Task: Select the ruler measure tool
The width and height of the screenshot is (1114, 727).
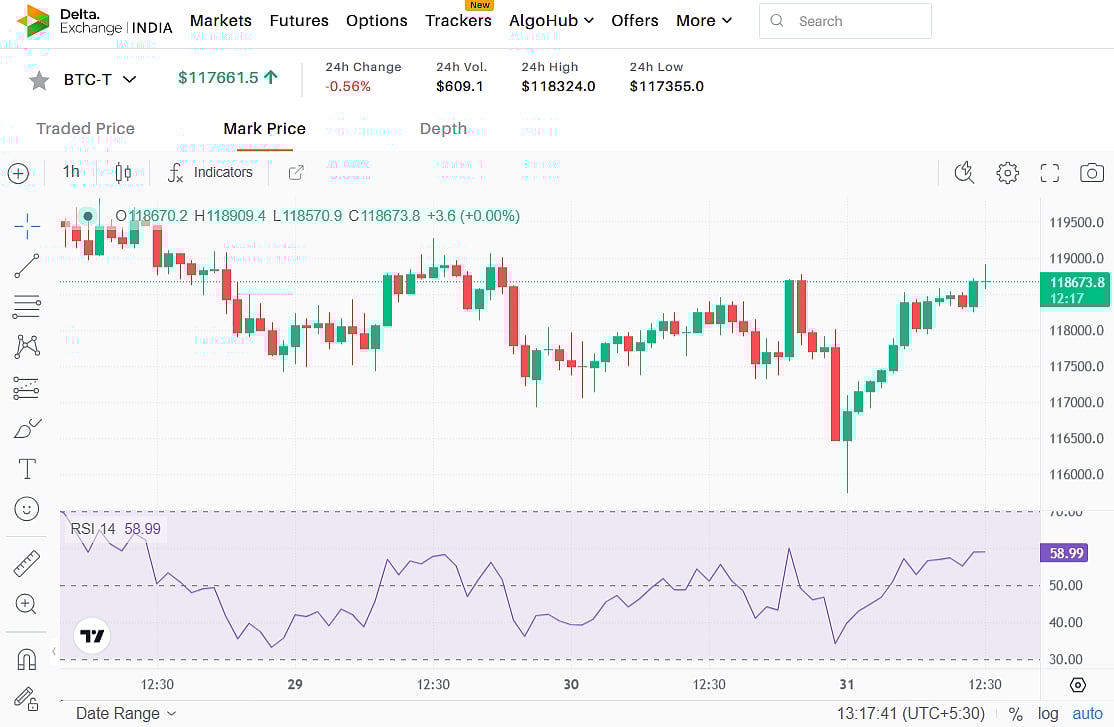Action: [26, 562]
